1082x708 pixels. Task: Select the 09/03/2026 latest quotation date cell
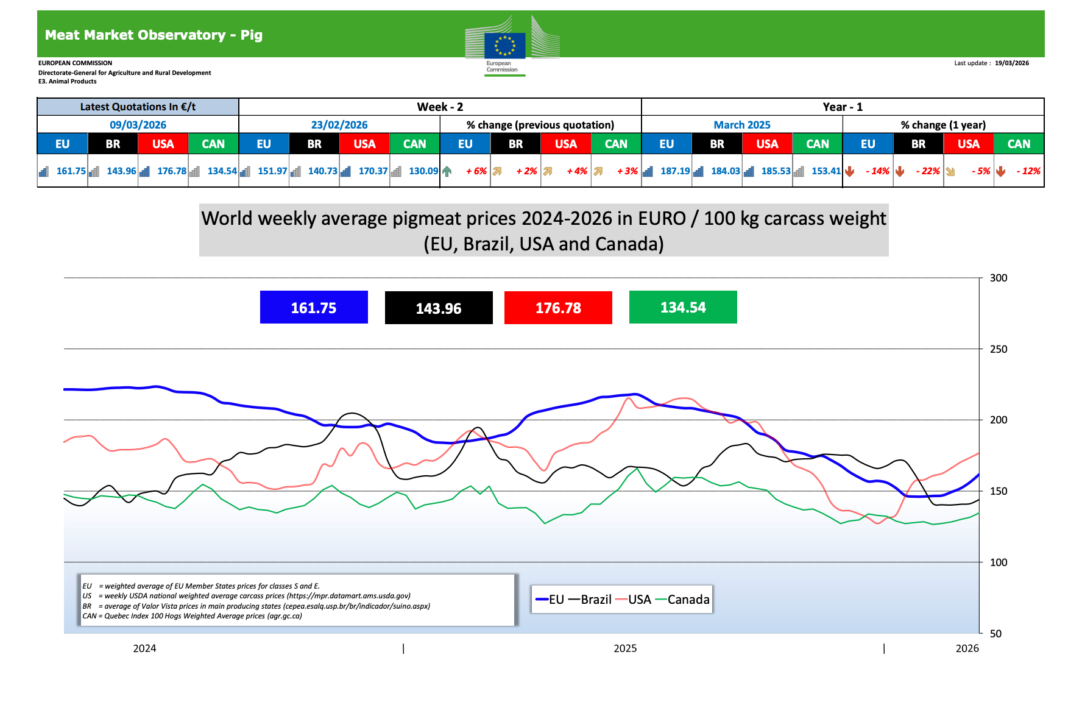138,125
